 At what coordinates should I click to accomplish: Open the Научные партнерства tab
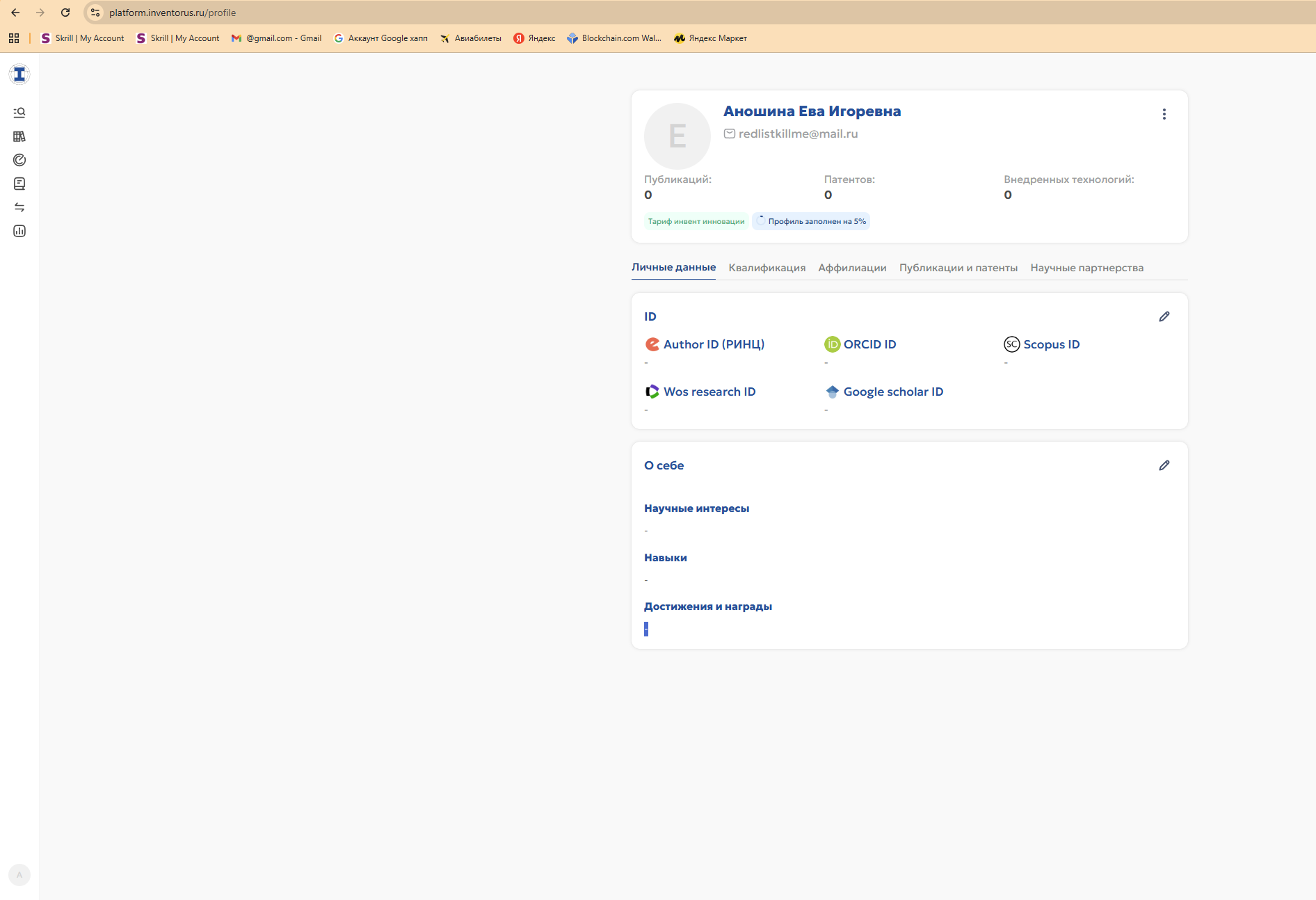[1086, 268]
